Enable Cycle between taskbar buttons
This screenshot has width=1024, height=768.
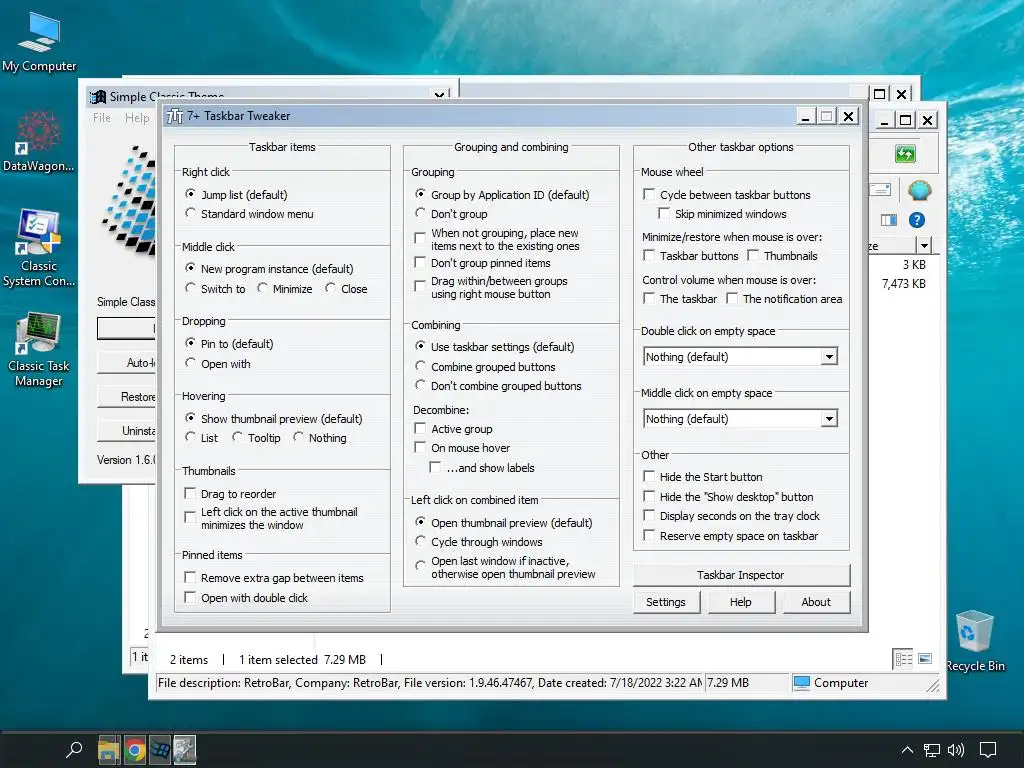click(648, 194)
